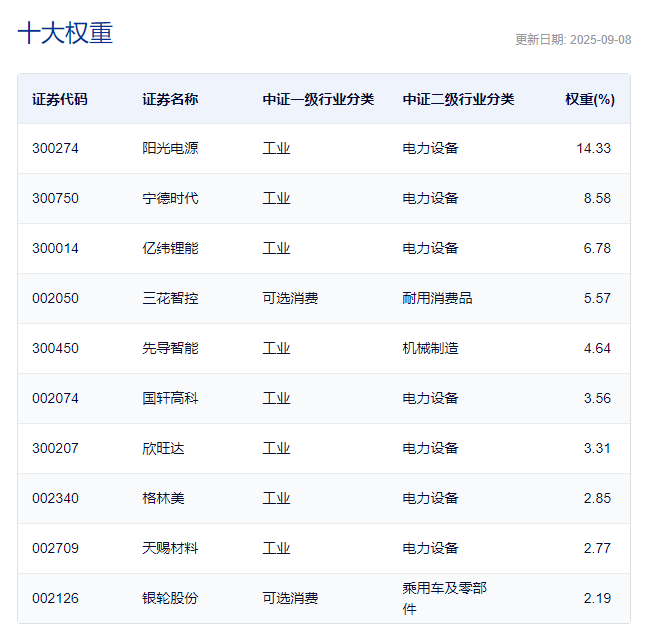Click the 更新日期 2025-09-08 text
Image resolution: width=652 pixels, height=630 pixels.
point(573,40)
